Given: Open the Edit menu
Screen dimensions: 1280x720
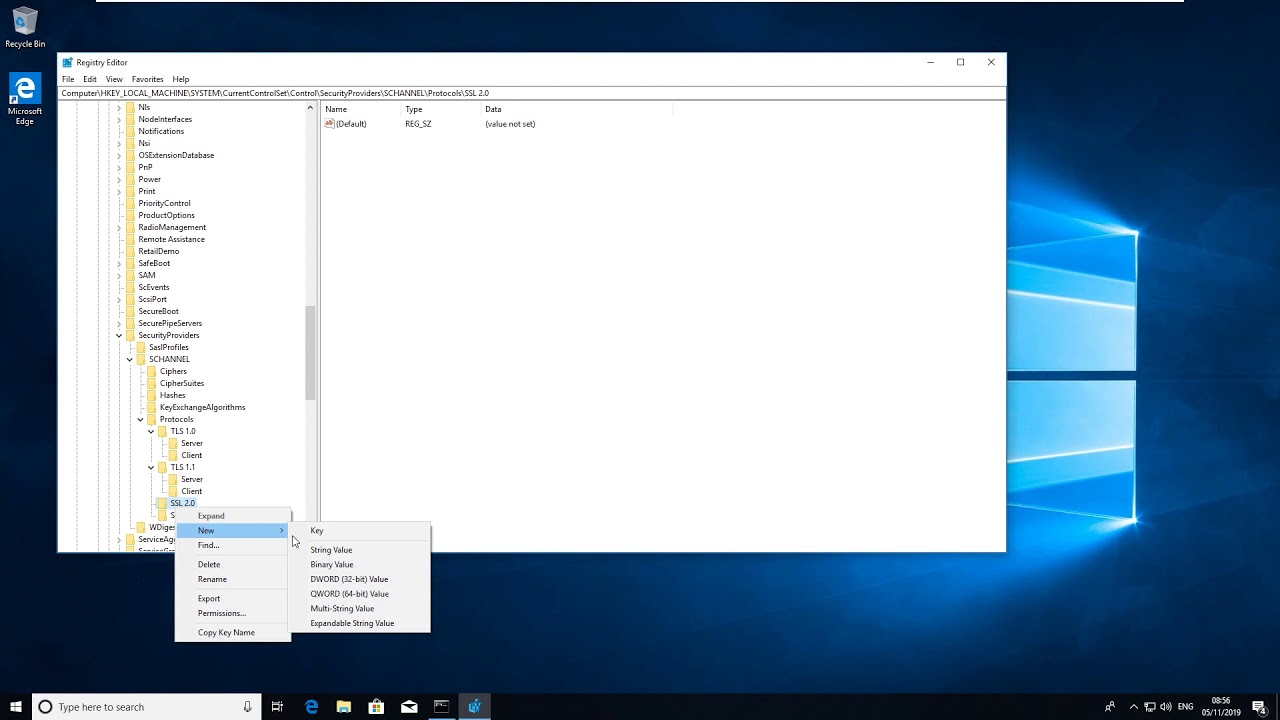Looking at the screenshot, I should [90, 79].
